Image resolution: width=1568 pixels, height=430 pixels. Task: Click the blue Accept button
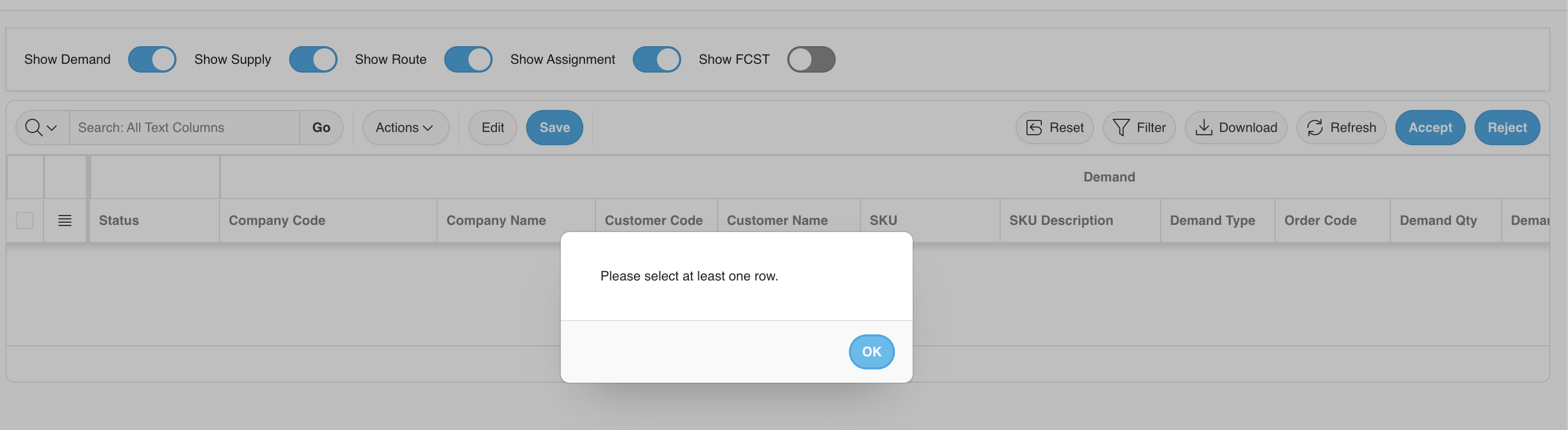pos(1430,127)
